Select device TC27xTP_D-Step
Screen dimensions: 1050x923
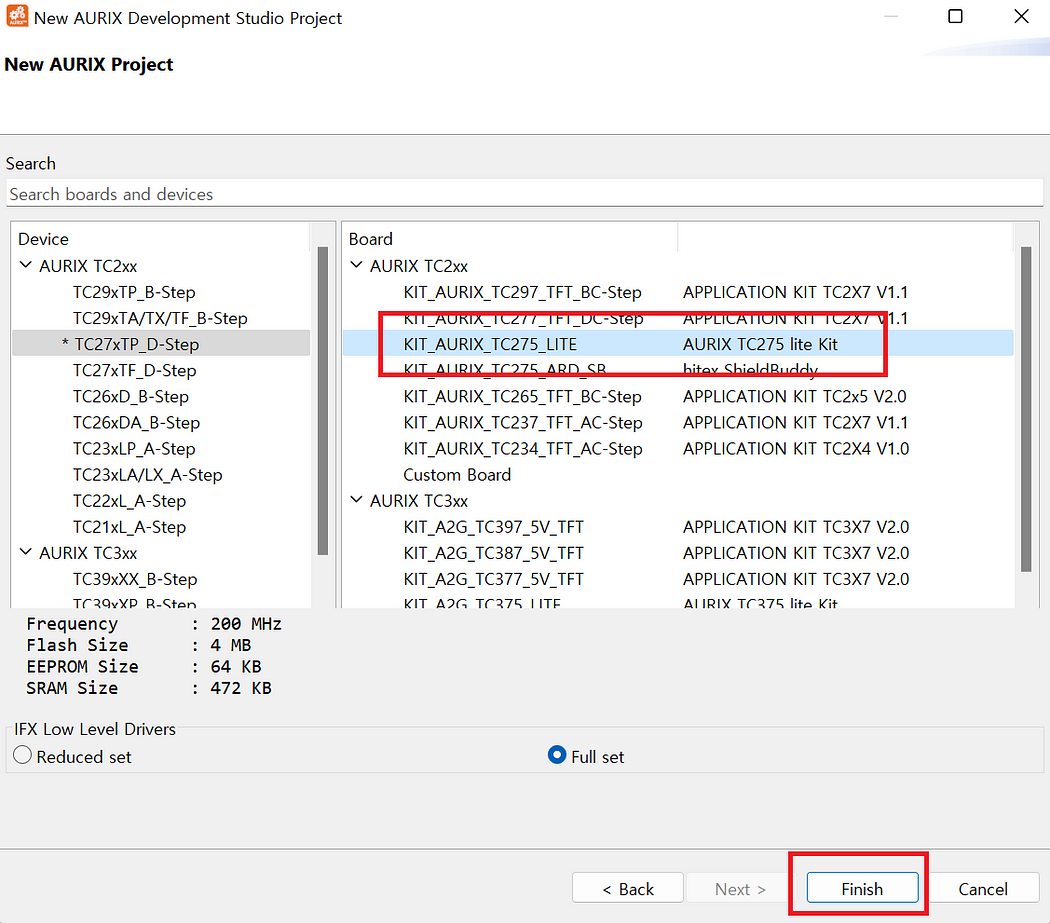click(137, 344)
